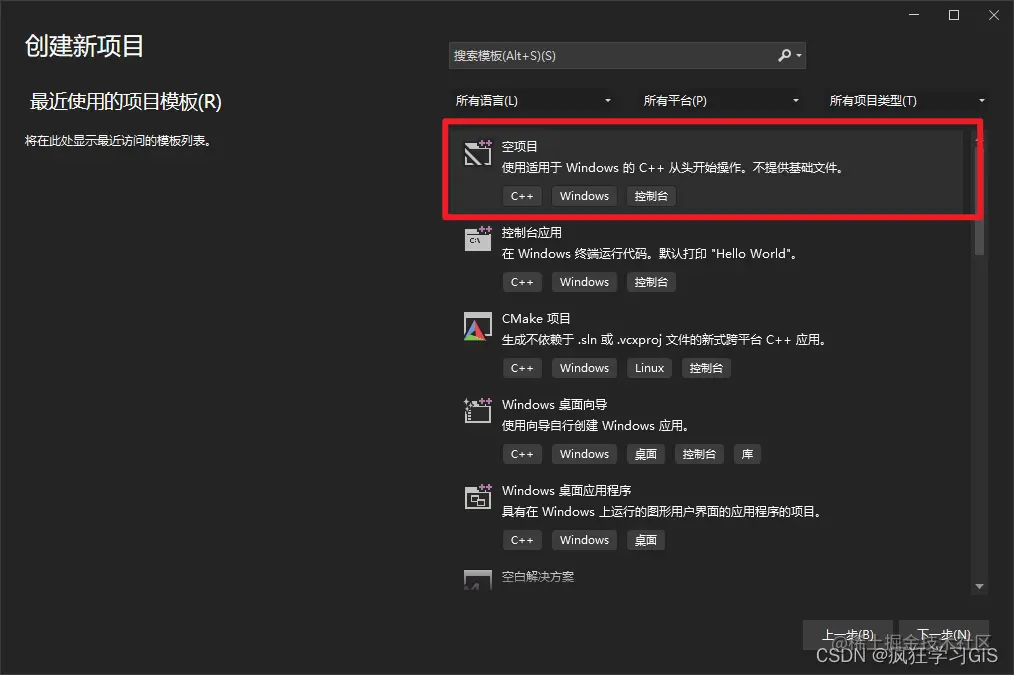The height and width of the screenshot is (675, 1014).
Task: Open the 所有项目类型 filter dropdown
Action: (x=907, y=101)
